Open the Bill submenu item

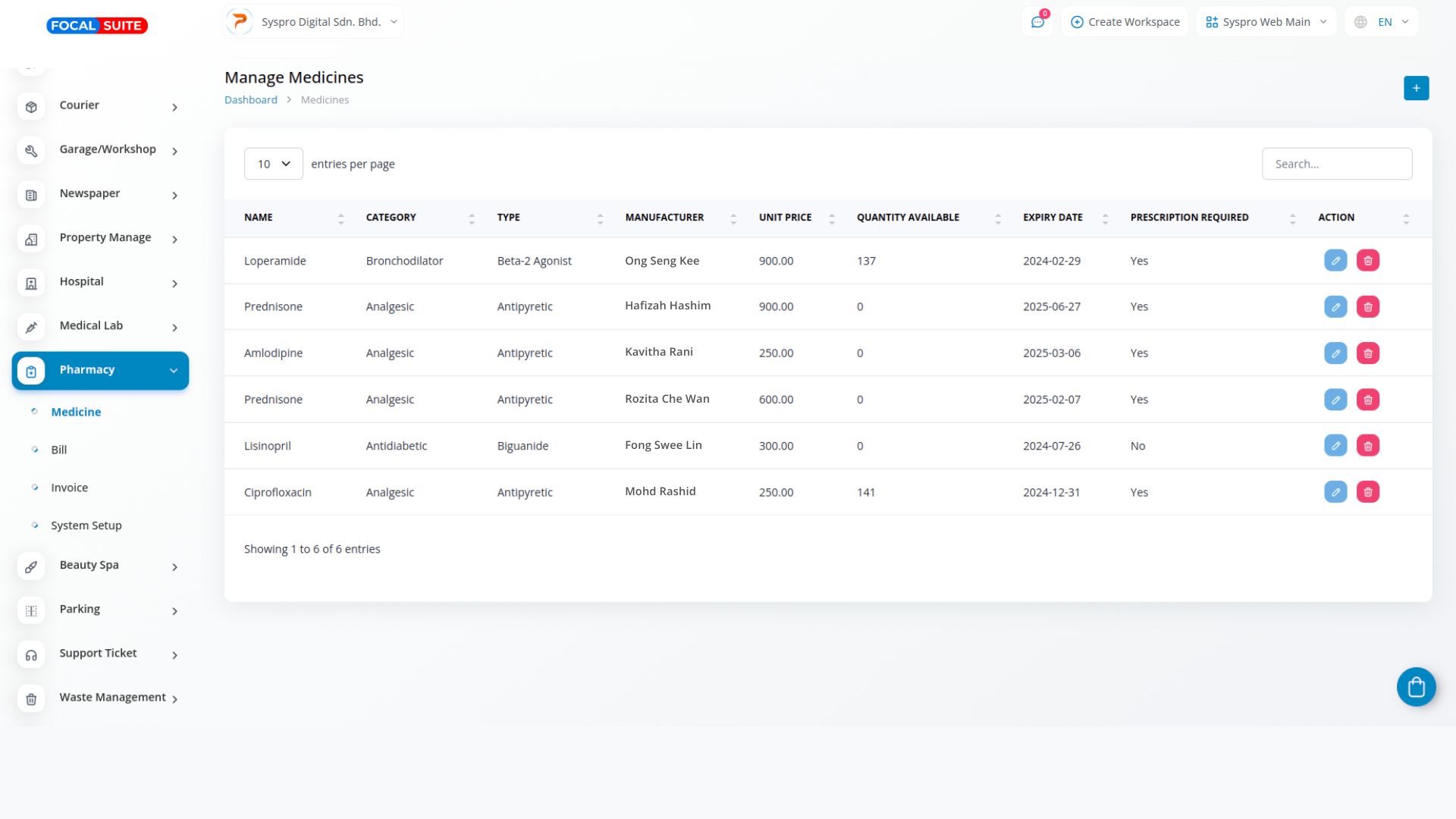(59, 450)
